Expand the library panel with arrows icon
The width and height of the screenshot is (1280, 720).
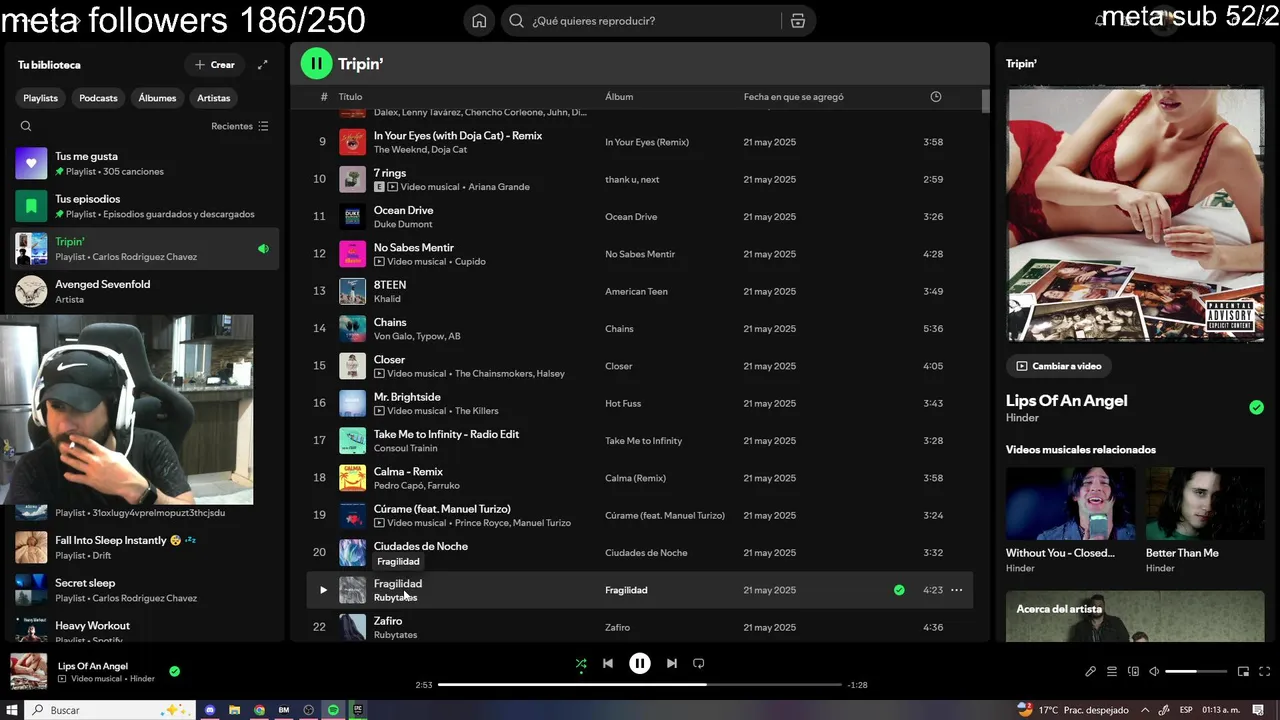coord(263,65)
